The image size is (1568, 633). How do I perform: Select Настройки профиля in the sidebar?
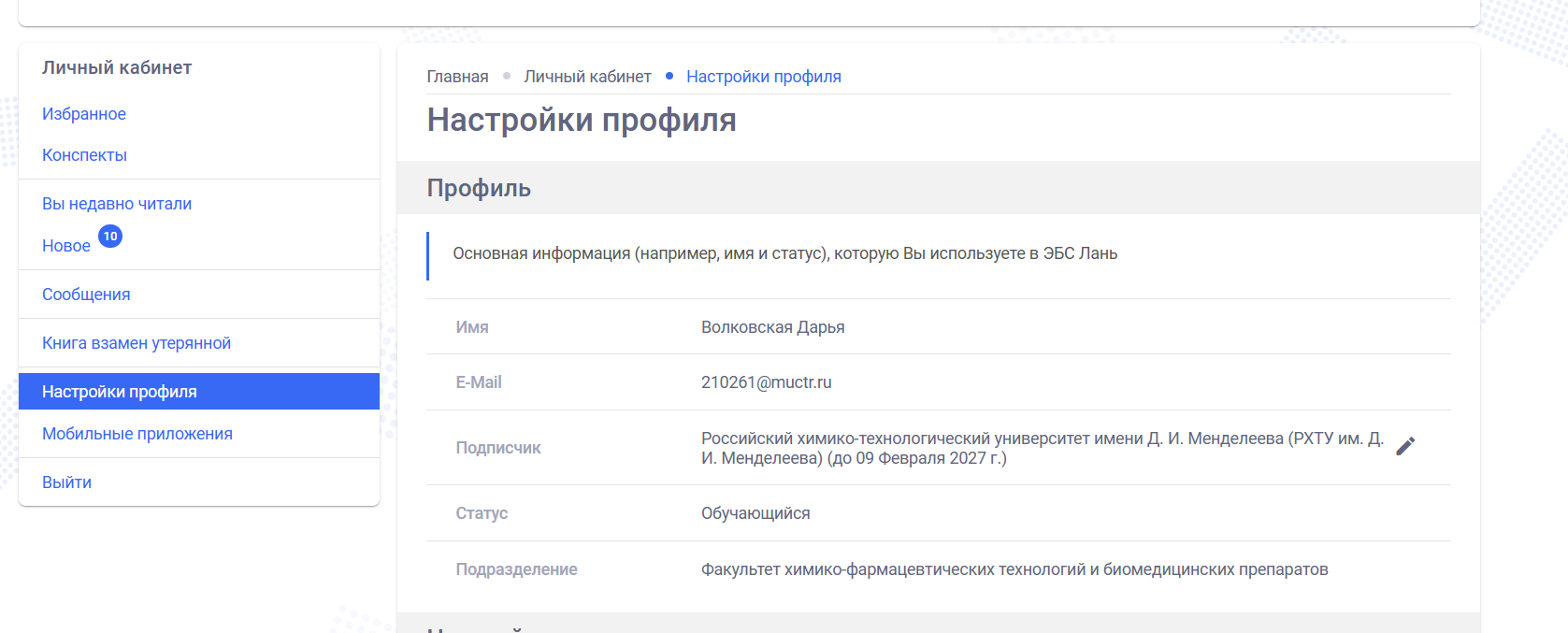click(199, 392)
